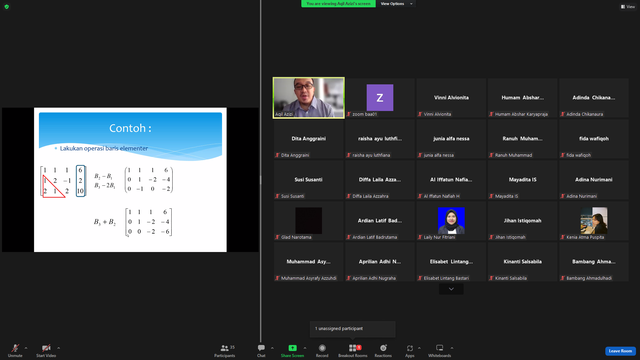The image size is (640, 360).
Task: Select junia alfa nessa's participant tile
Action: [x=451, y=139]
